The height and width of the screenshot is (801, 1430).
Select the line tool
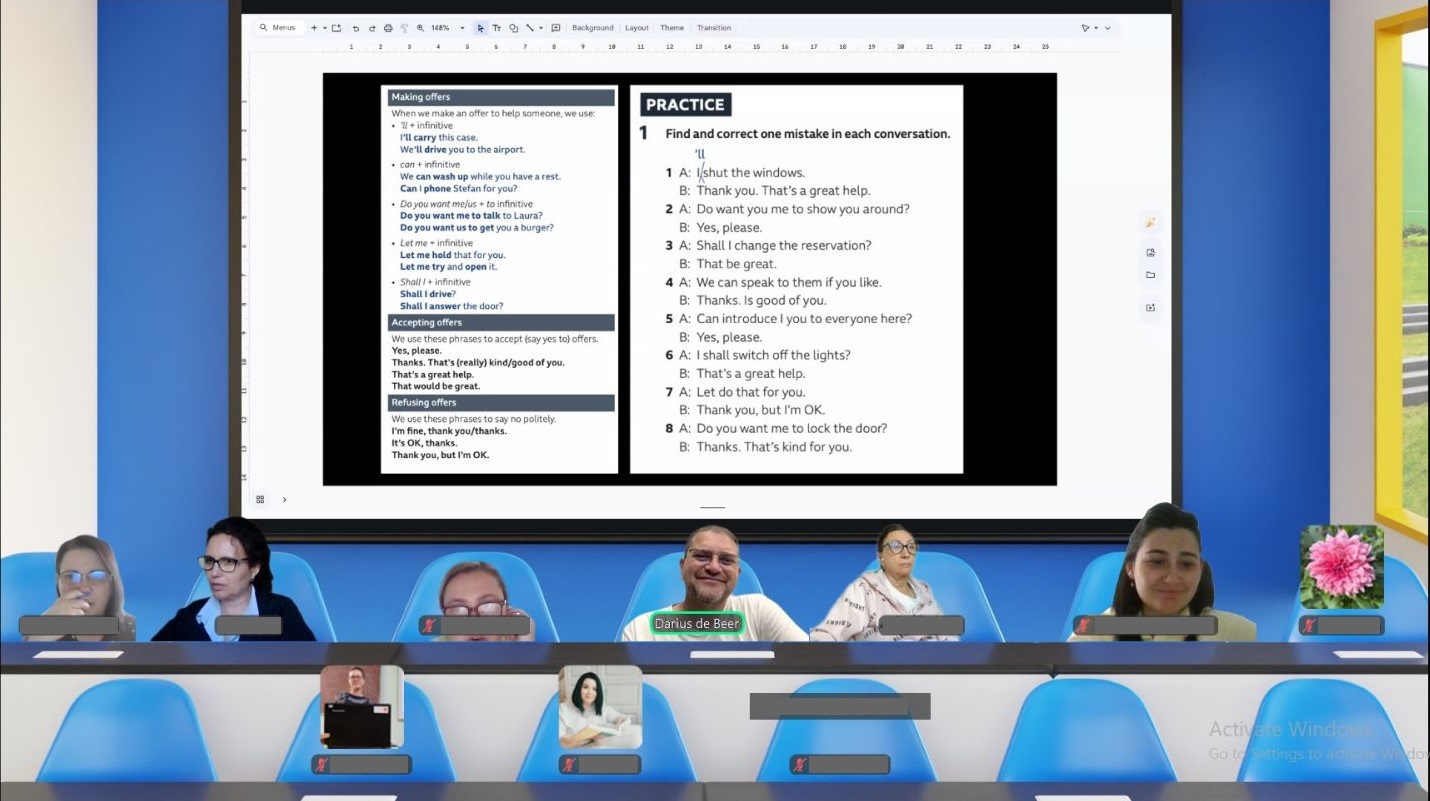(530, 28)
